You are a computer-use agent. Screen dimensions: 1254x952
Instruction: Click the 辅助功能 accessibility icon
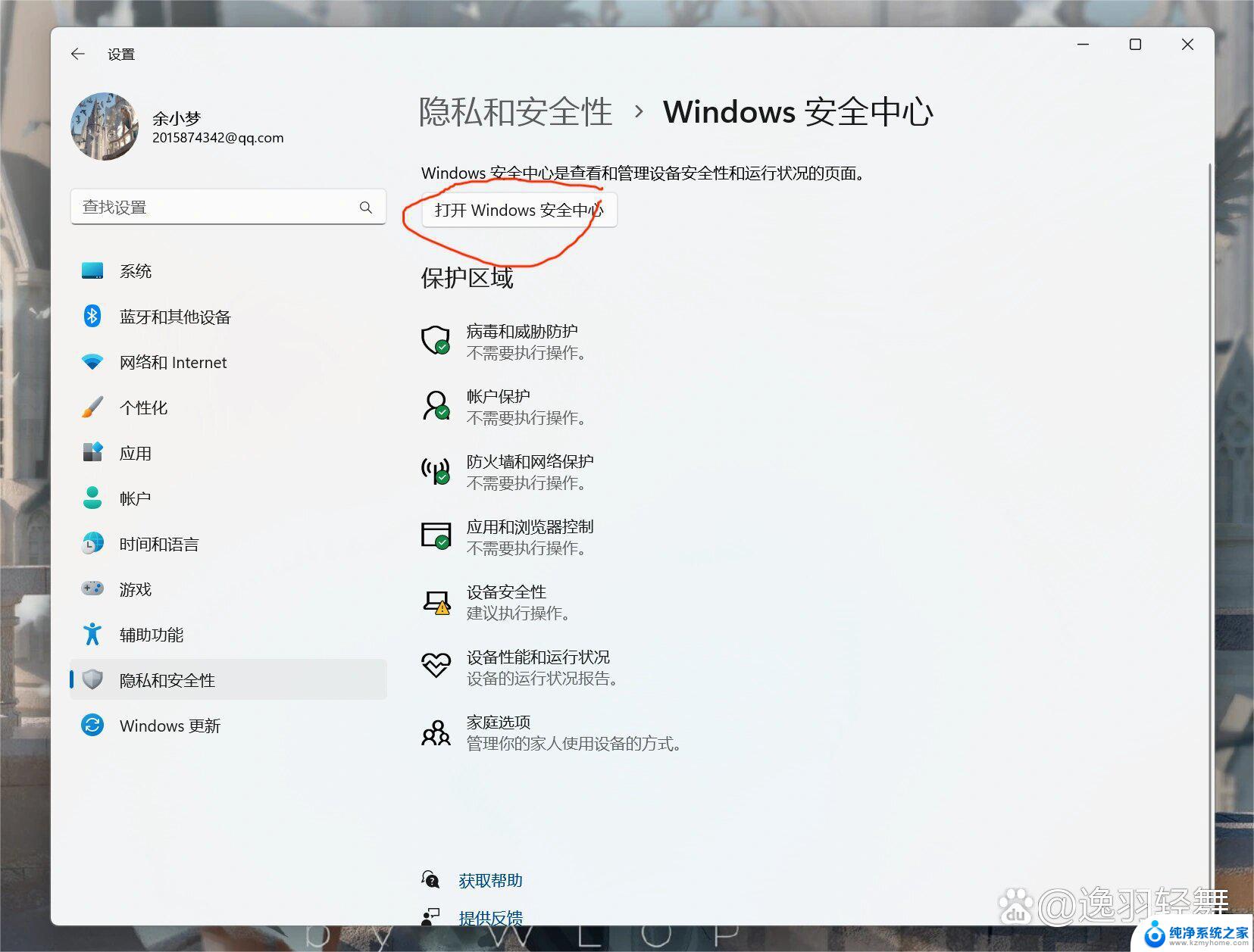[x=92, y=634]
